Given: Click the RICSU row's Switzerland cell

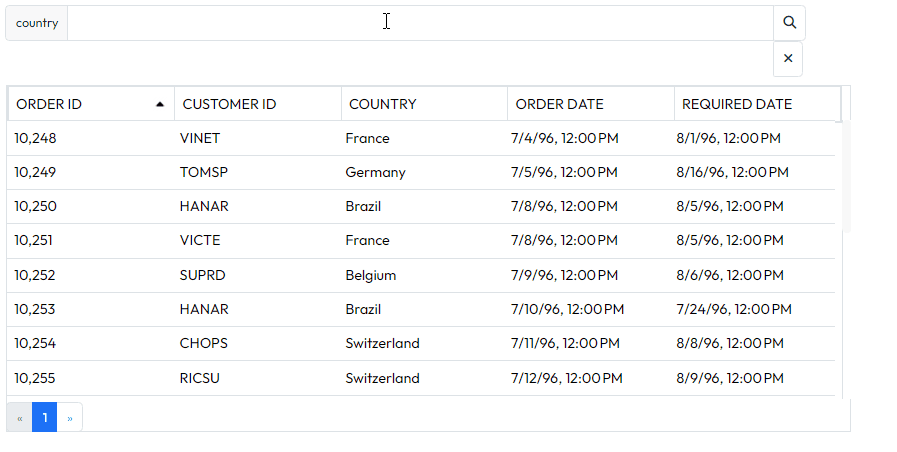Looking at the screenshot, I should [x=383, y=378].
